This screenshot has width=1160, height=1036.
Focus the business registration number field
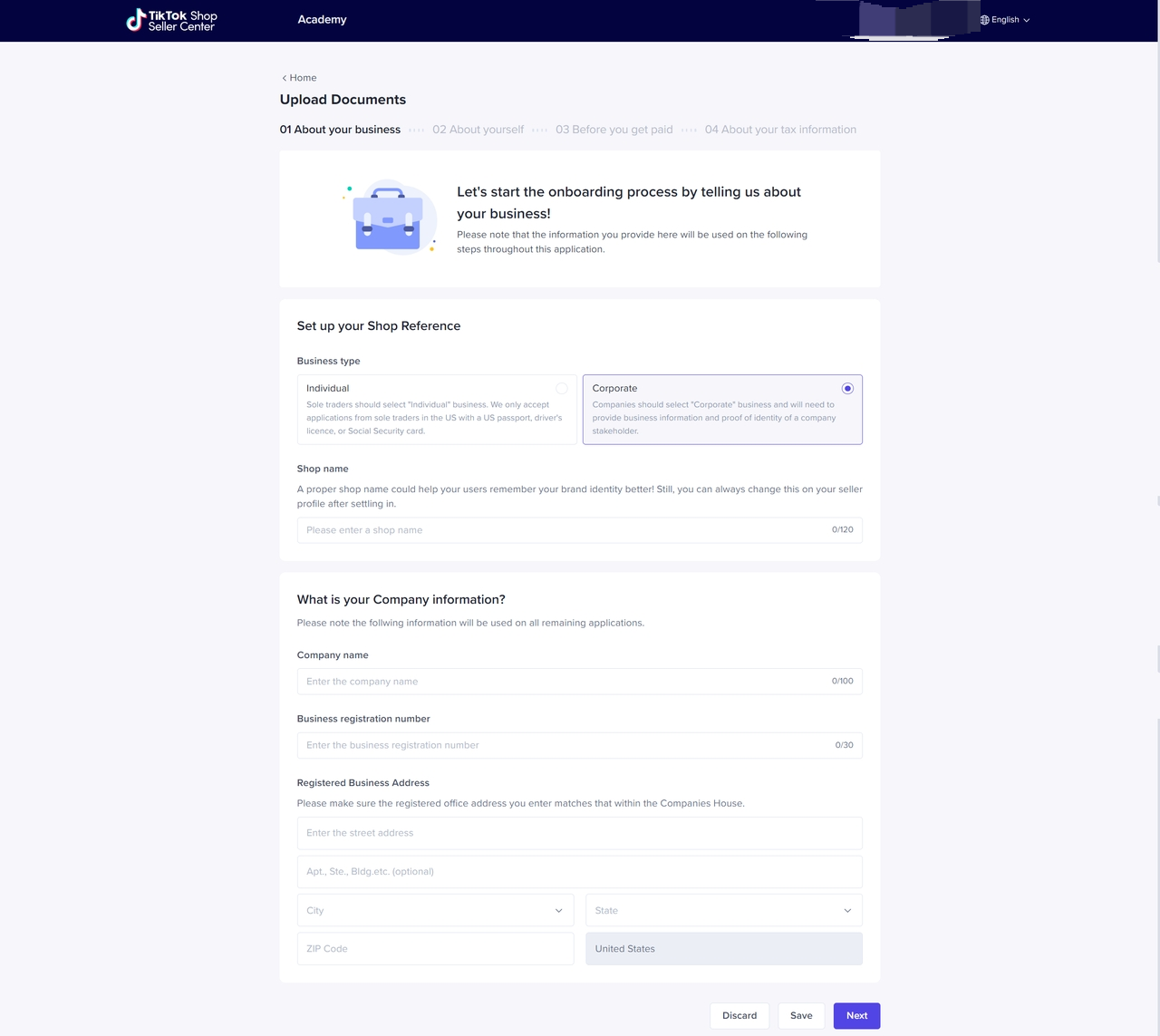pos(562,745)
